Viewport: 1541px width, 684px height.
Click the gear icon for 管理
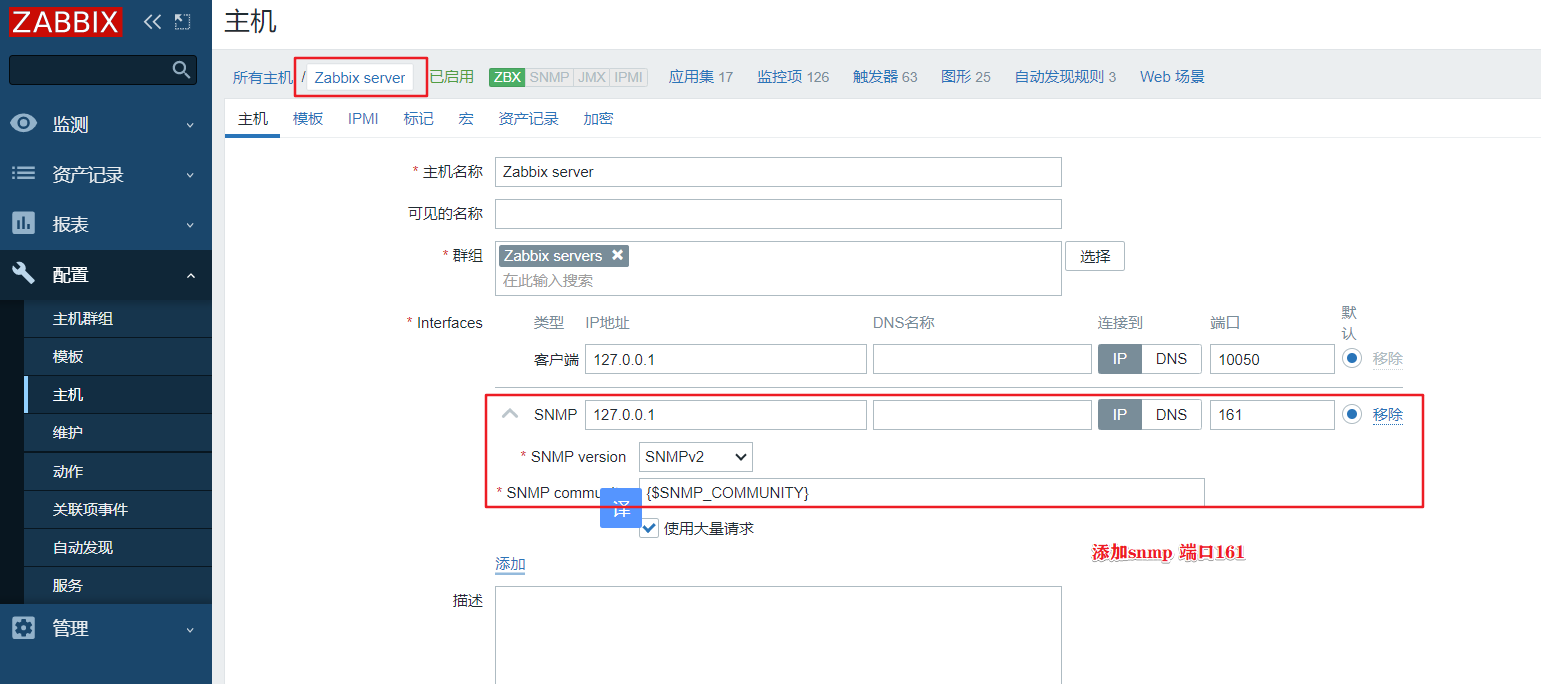tap(23, 628)
